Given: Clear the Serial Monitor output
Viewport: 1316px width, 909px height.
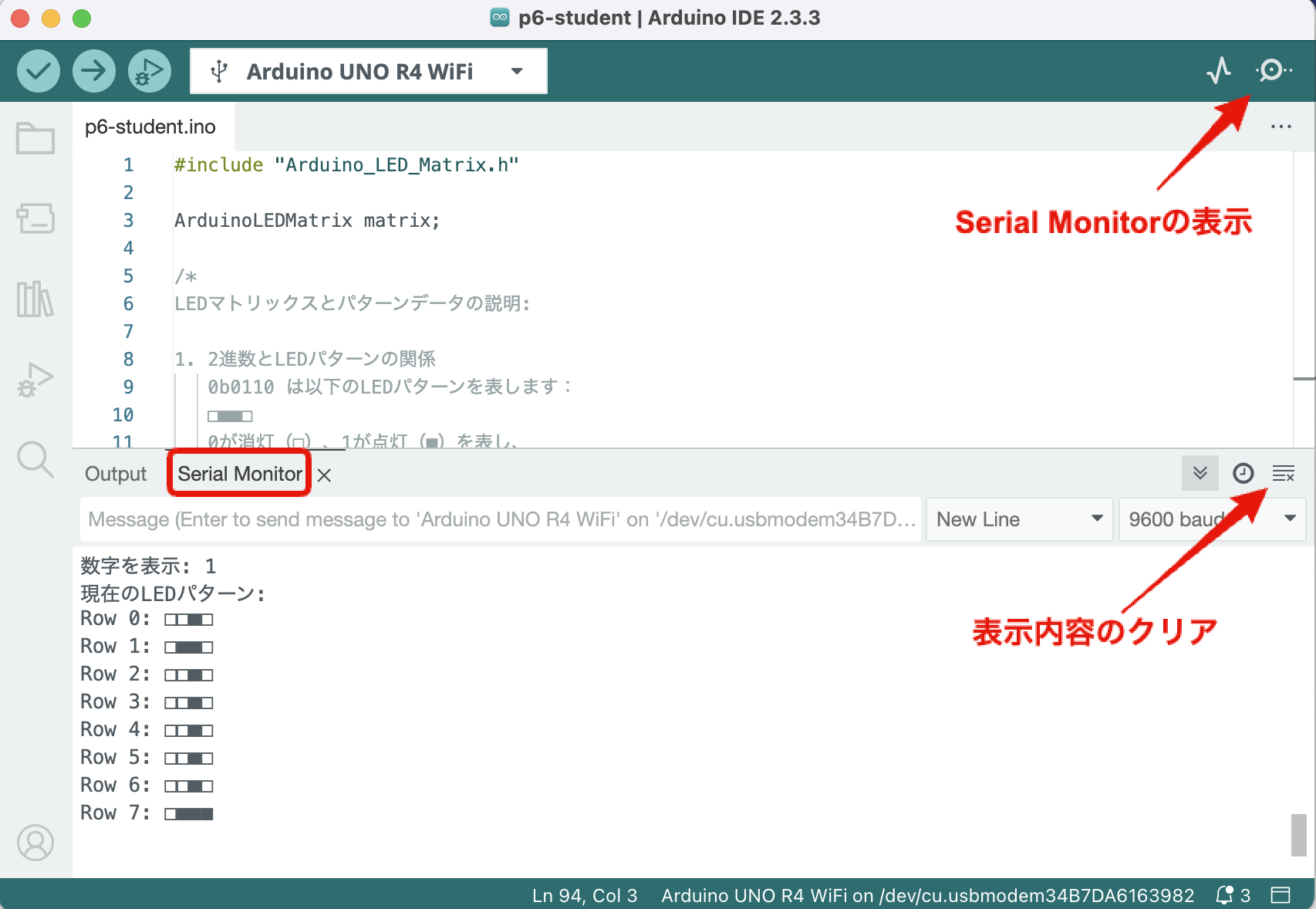Looking at the screenshot, I should [x=1284, y=474].
